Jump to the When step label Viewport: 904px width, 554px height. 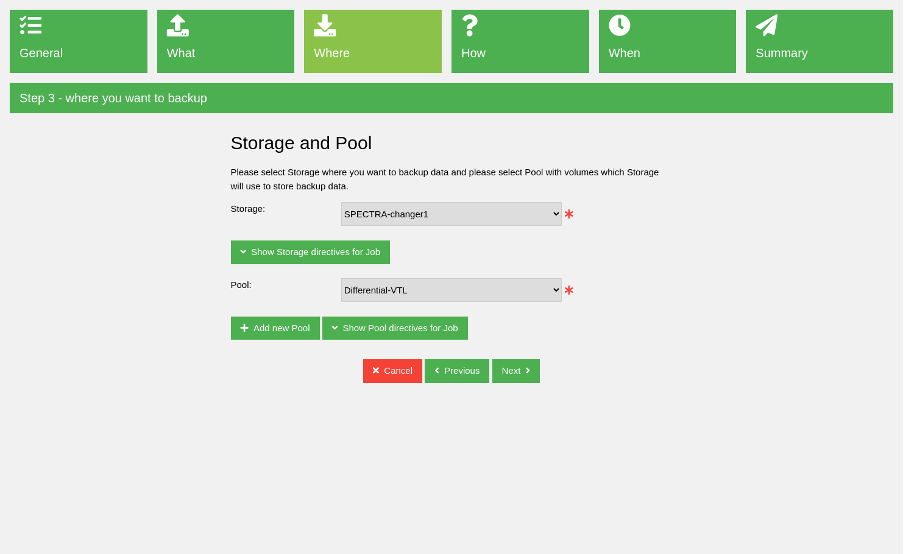[x=624, y=53]
